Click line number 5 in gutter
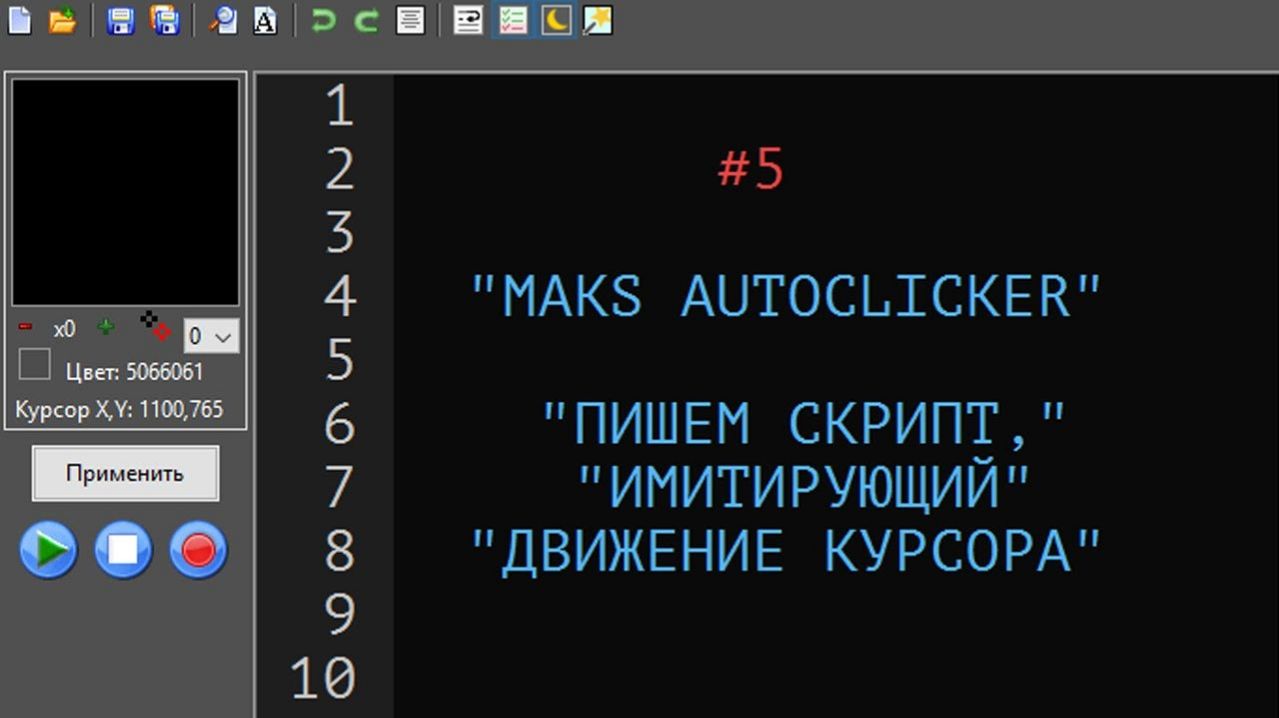The height and width of the screenshot is (718, 1279). coord(340,360)
